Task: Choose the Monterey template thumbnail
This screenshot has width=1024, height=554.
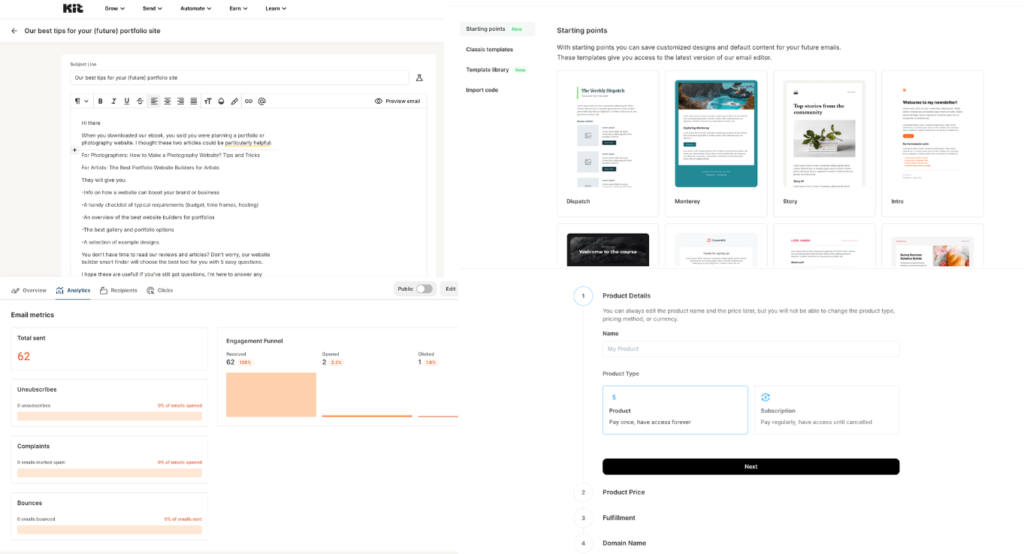Action: (716, 133)
